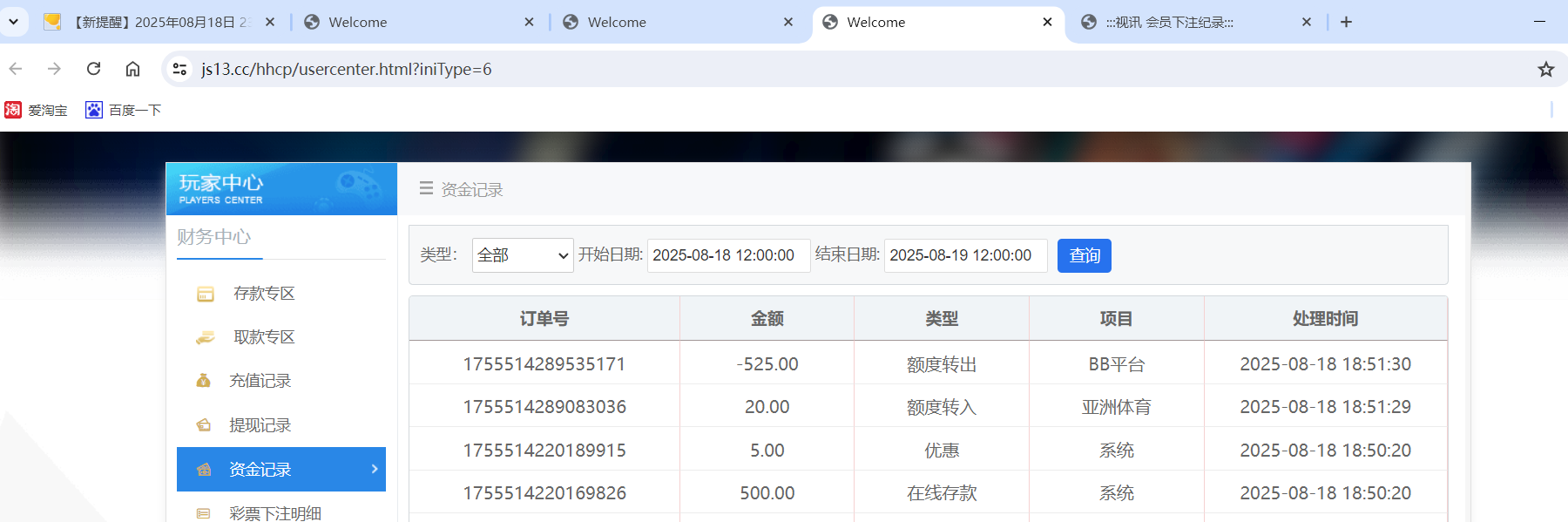
Task: Click the 开始日期 start date field
Action: (x=728, y=255)
